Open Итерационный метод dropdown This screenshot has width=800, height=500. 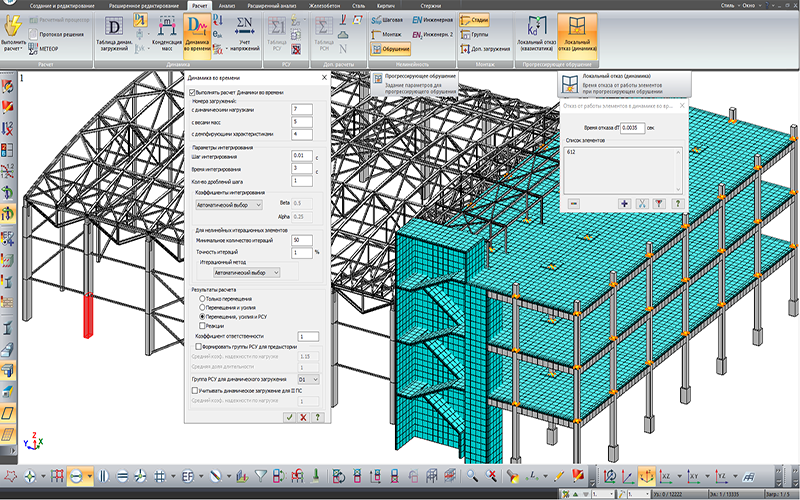(x=248, y=271)
